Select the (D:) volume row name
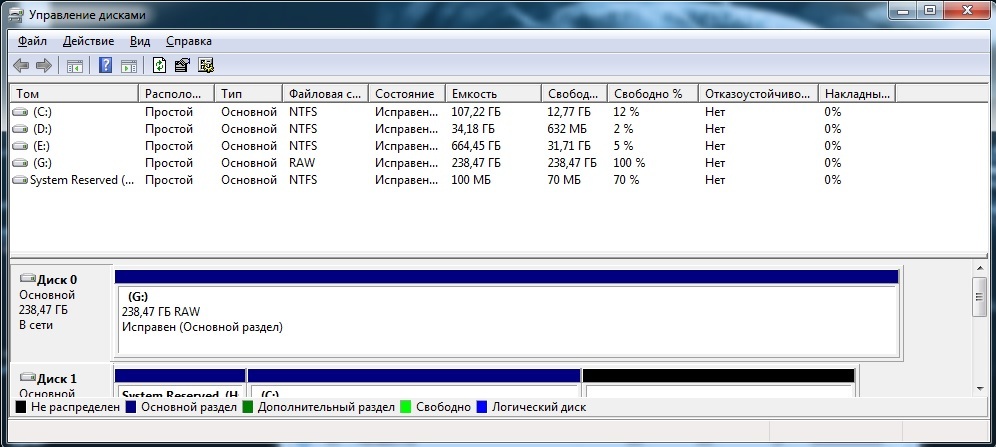This screenshot has width=996, height=447. coord(42,129)
